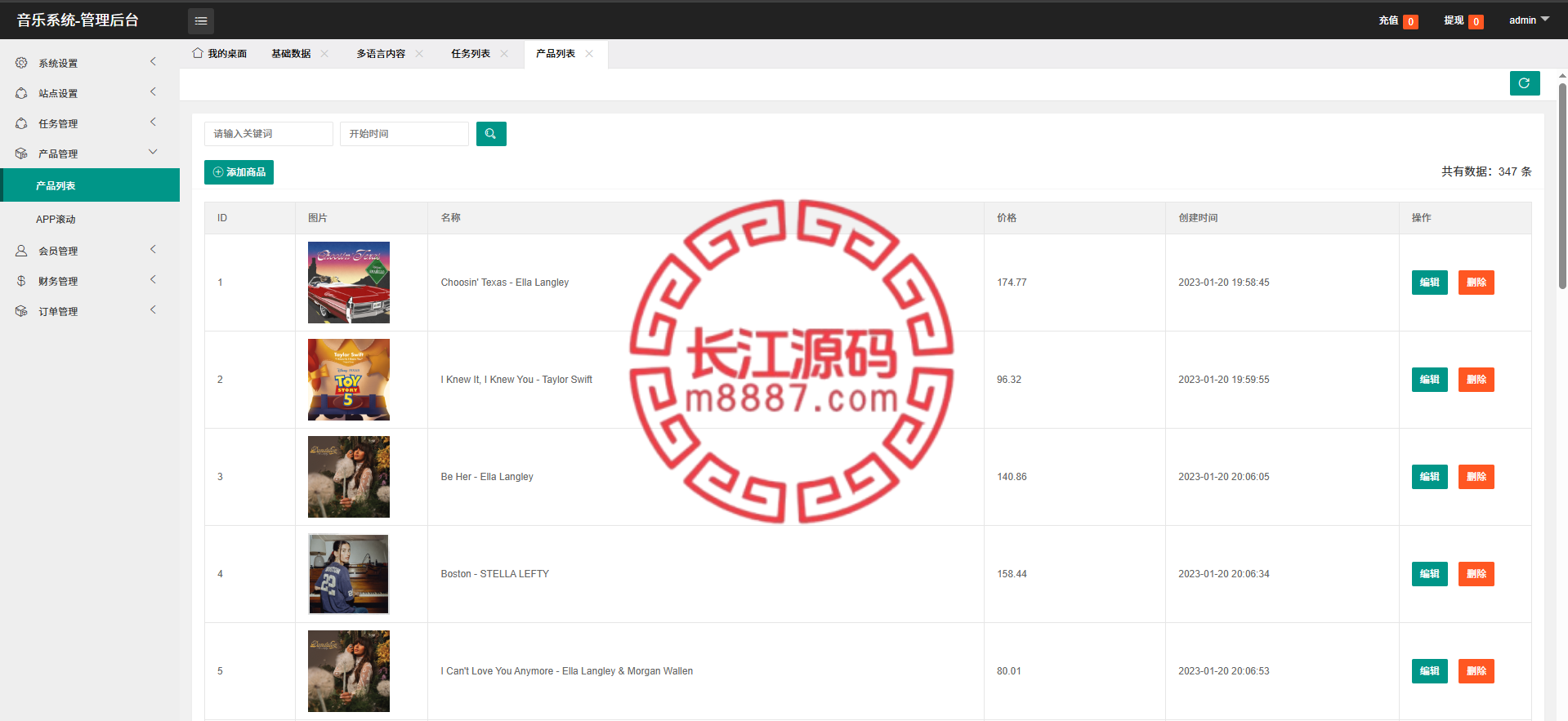Viewport: 1568px width, 721px height.
Task: Close the 基础数据 tab
Action: click(x=324, y=54)
